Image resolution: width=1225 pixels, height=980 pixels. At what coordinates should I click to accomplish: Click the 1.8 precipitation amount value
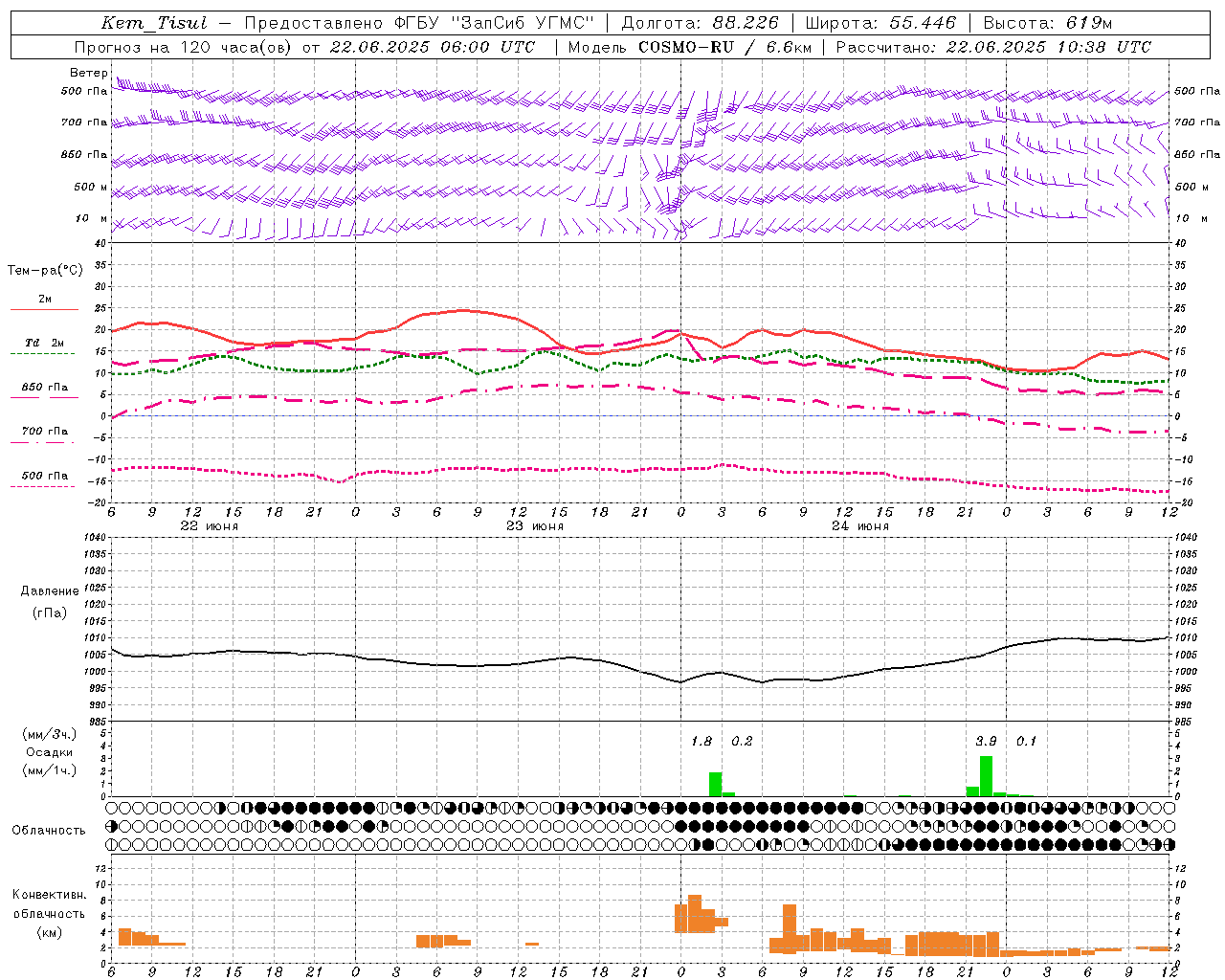point(702,741)
